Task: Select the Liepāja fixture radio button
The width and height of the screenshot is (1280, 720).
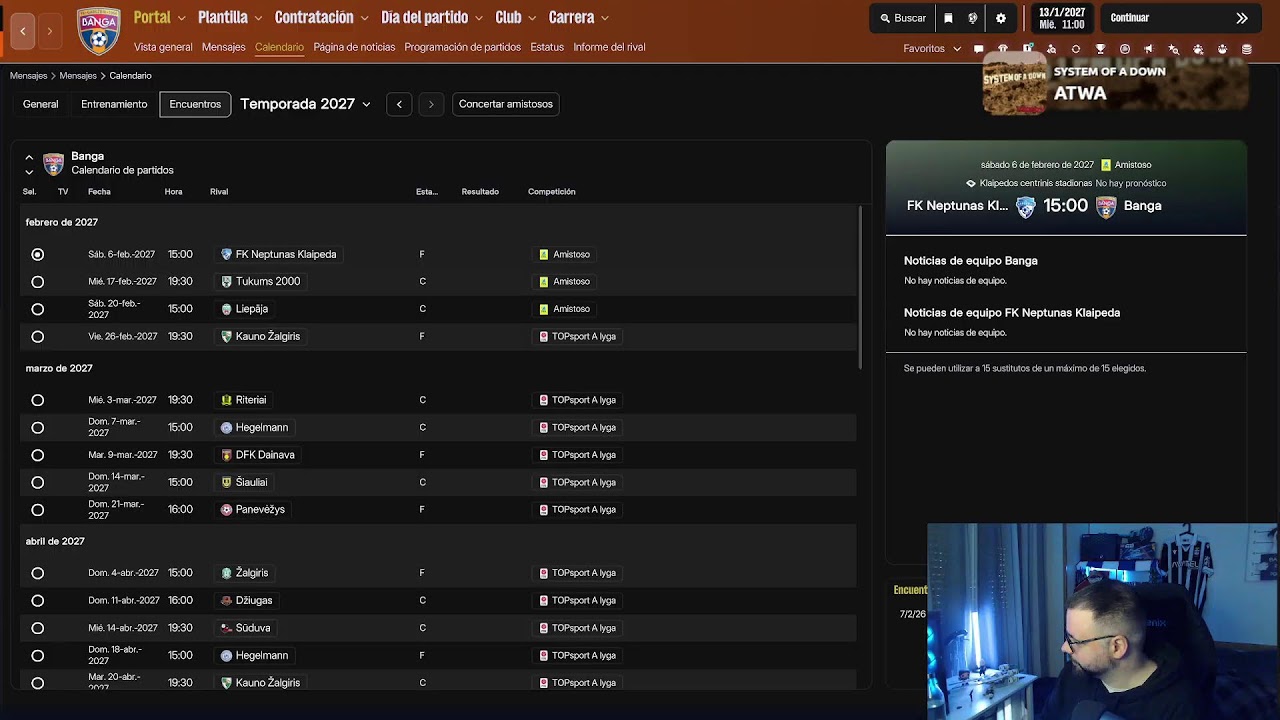Action: (37, 309)
